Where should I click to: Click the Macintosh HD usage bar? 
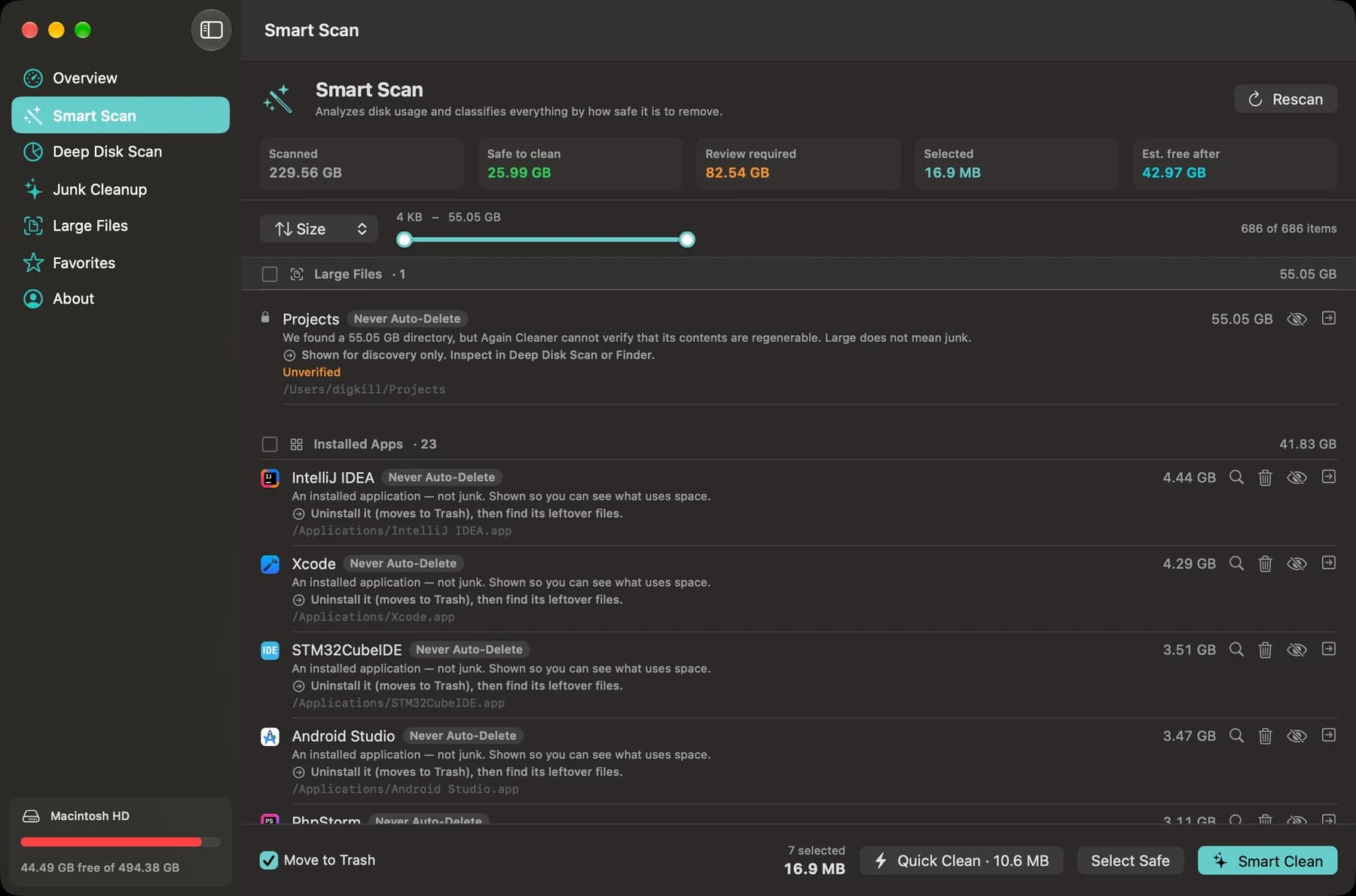[x=121, y=842]
